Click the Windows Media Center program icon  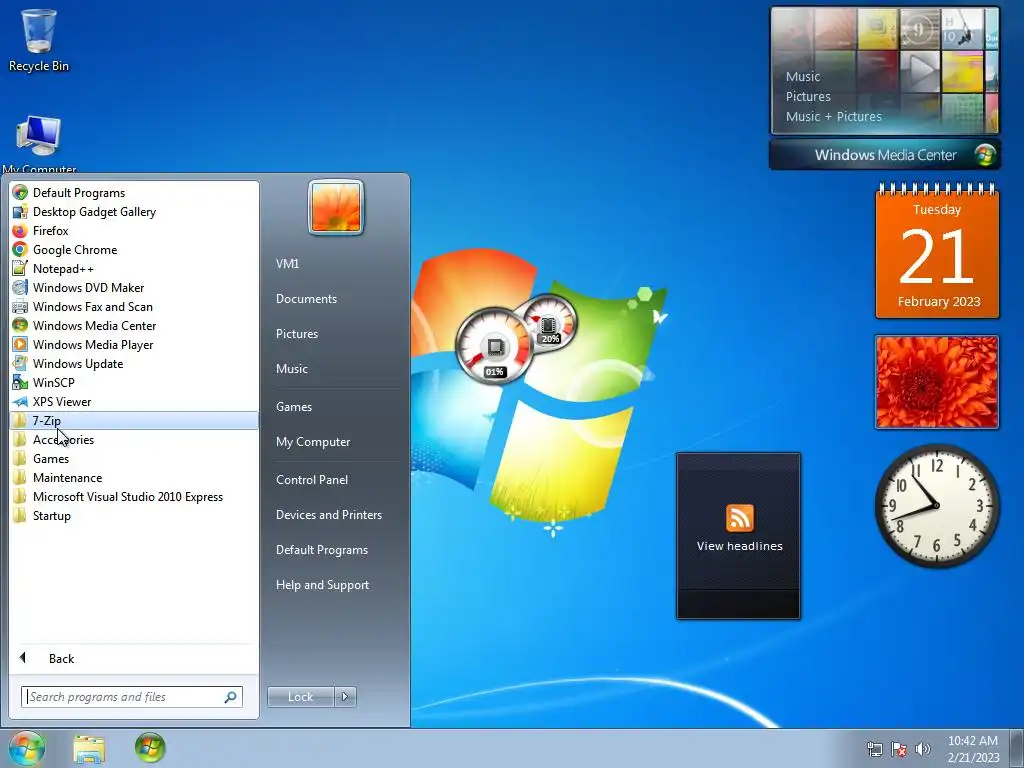[20, 325]
